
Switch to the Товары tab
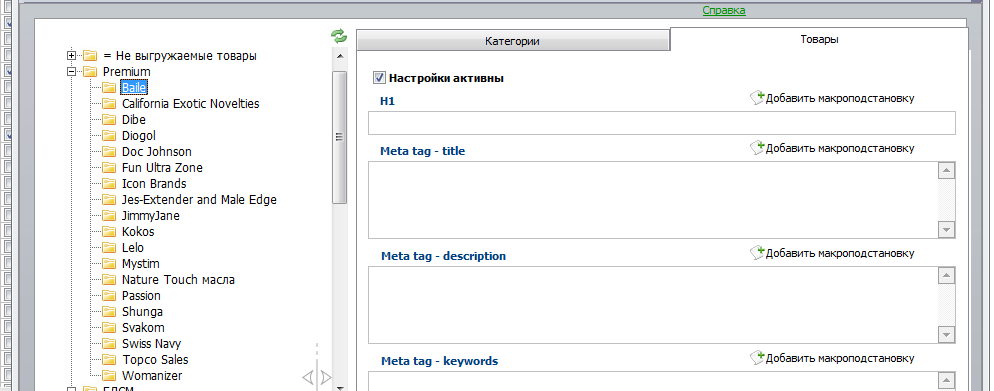click(819, 39)
